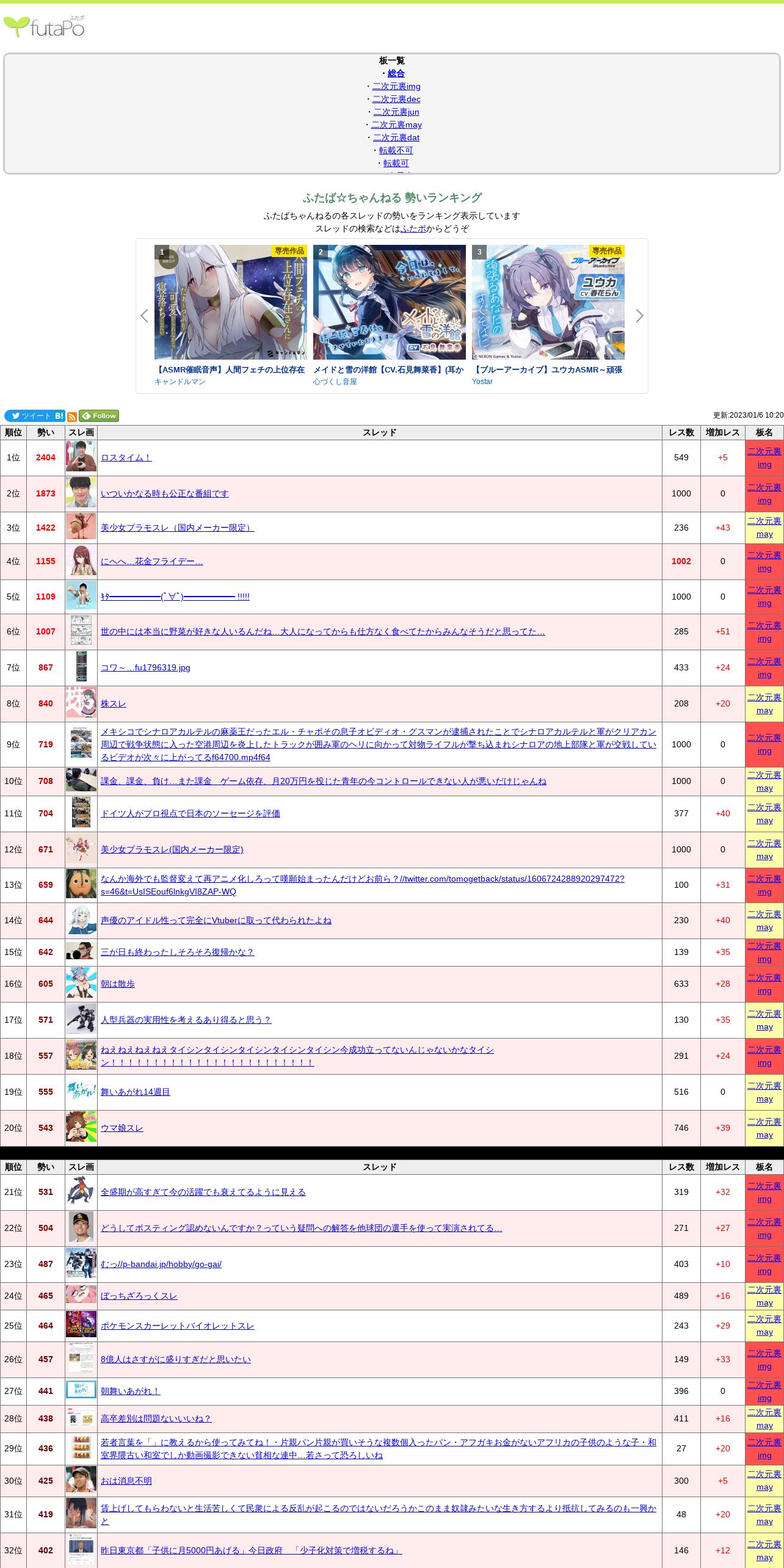
Task: Open the コワ～…fu1796319.jpg thread
Action: pos(145,667)
